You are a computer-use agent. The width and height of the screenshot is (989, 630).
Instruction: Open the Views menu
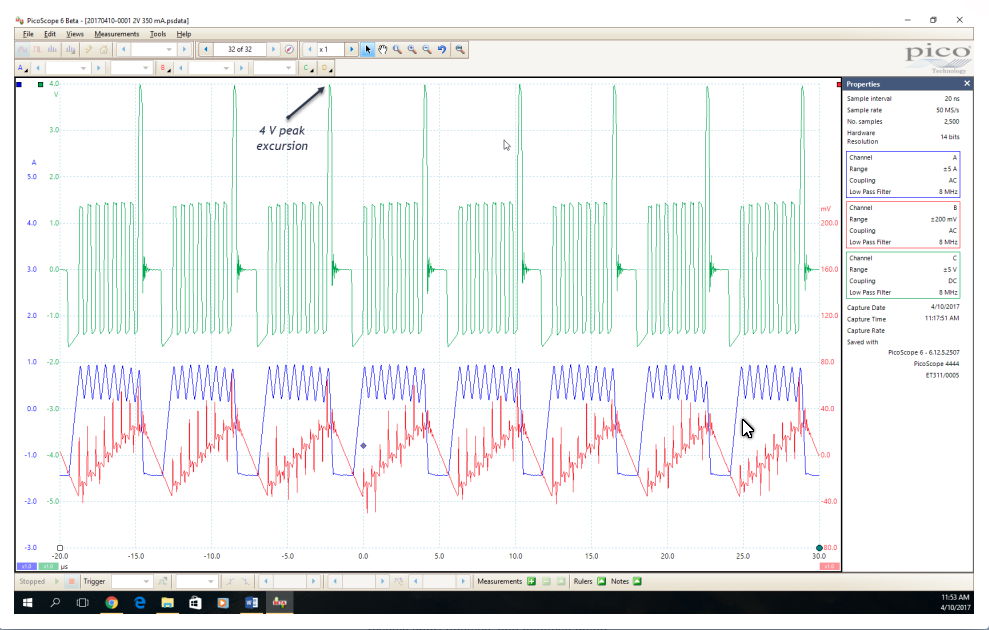75,34
